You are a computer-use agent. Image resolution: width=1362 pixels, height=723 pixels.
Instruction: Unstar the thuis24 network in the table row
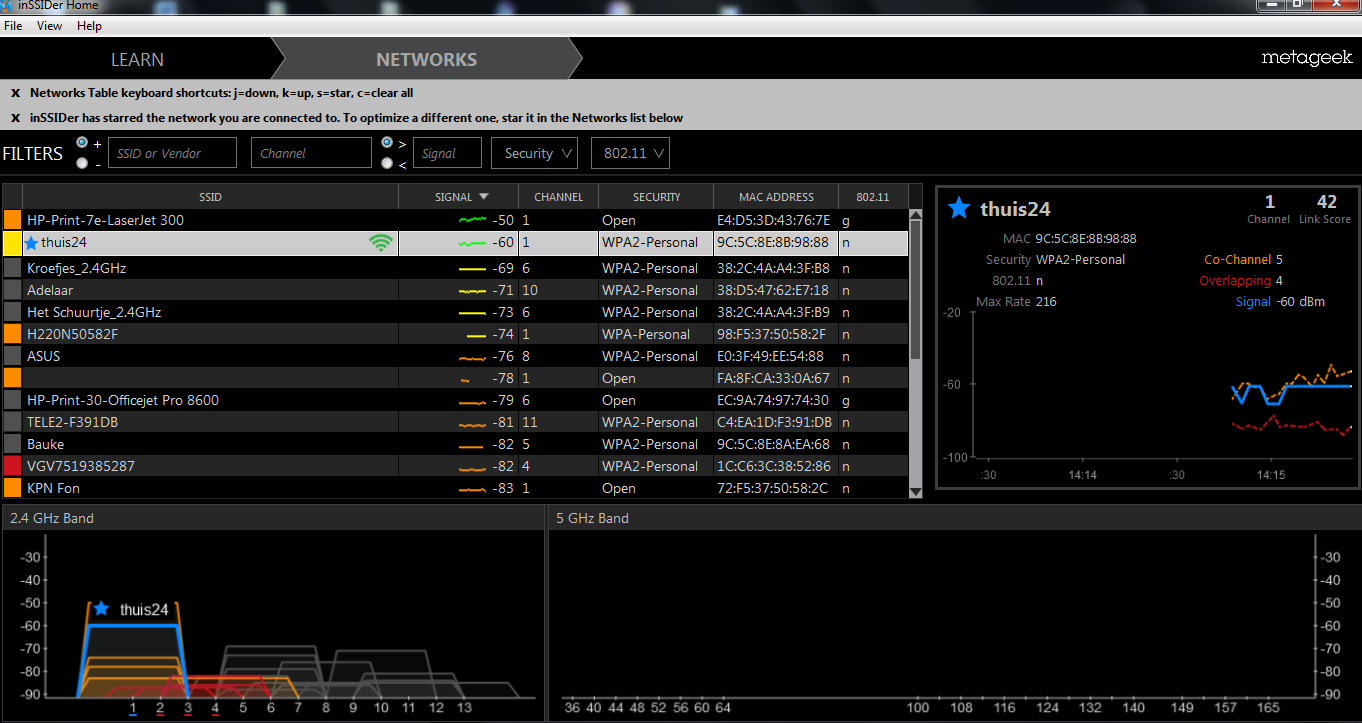point(31,243)
